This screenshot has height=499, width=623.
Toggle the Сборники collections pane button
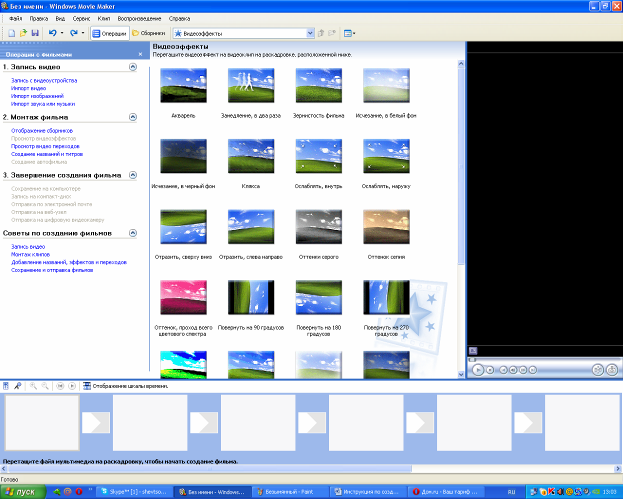point(148,33)
